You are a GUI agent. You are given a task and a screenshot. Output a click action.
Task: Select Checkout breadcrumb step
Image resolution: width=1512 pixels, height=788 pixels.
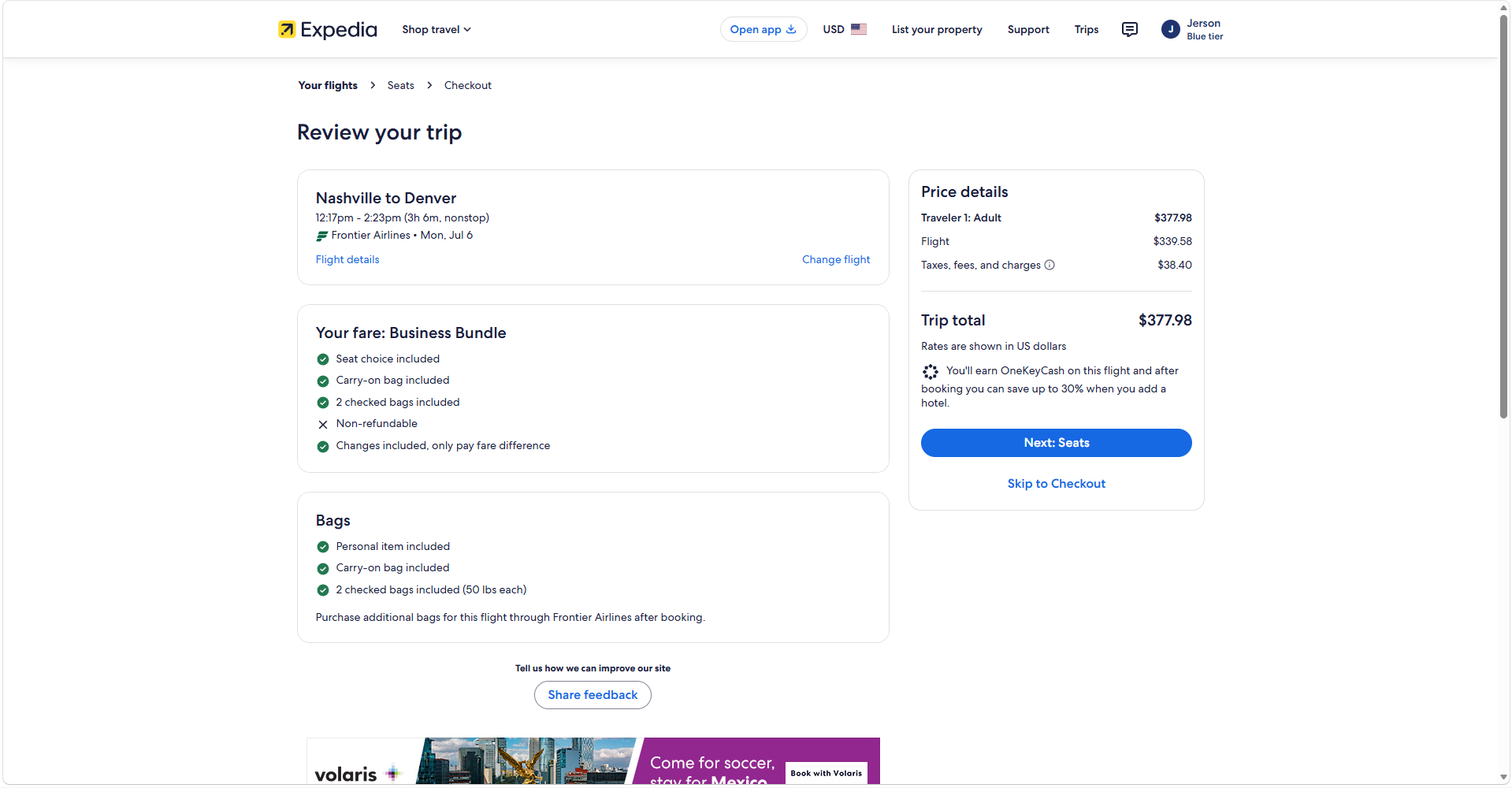[x=468, y=85]
